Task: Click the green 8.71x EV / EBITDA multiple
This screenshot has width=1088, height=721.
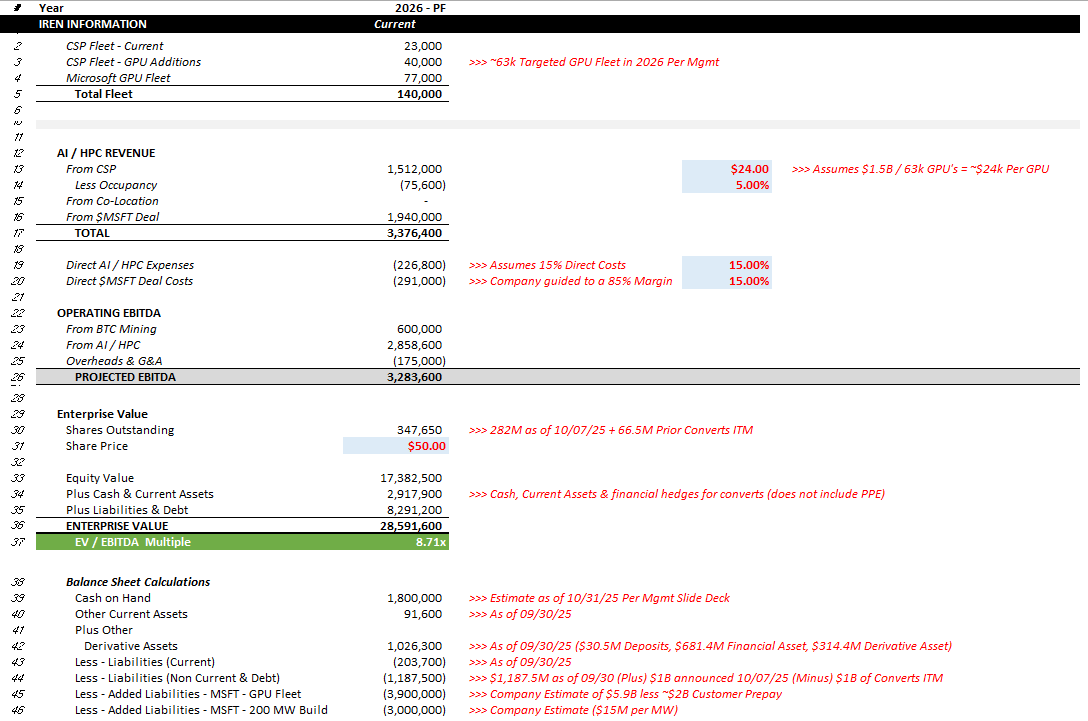Action: [431, 542]
